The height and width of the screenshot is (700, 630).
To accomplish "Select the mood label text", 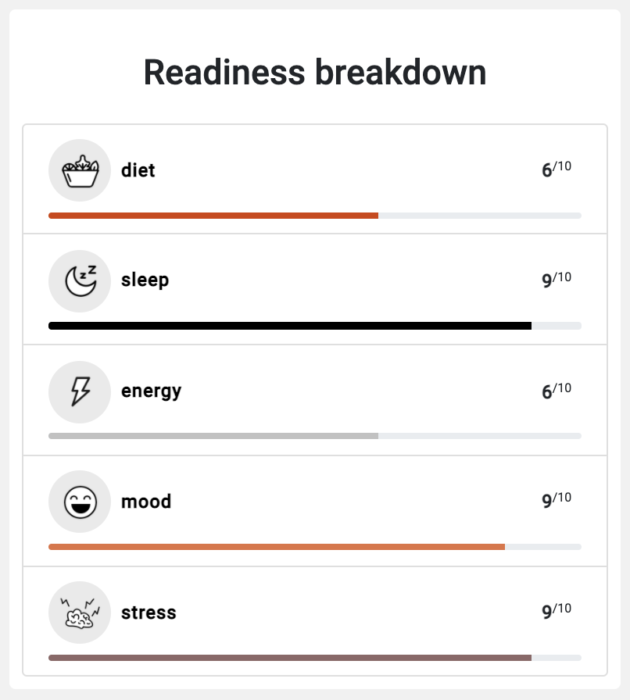I will click(x=146, y=502).
